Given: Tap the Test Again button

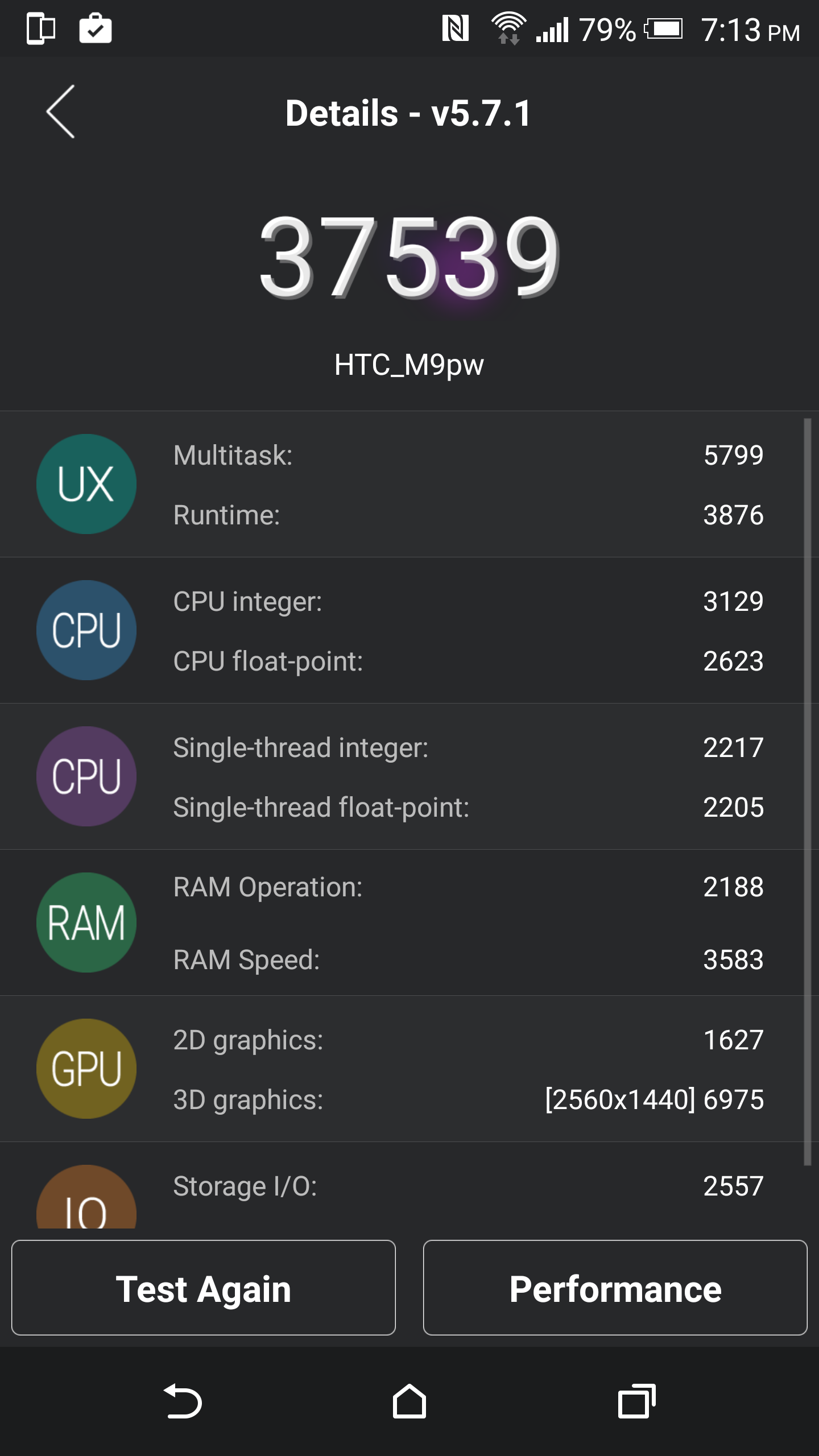Looking at the screenshot, I should [204, 1288].
